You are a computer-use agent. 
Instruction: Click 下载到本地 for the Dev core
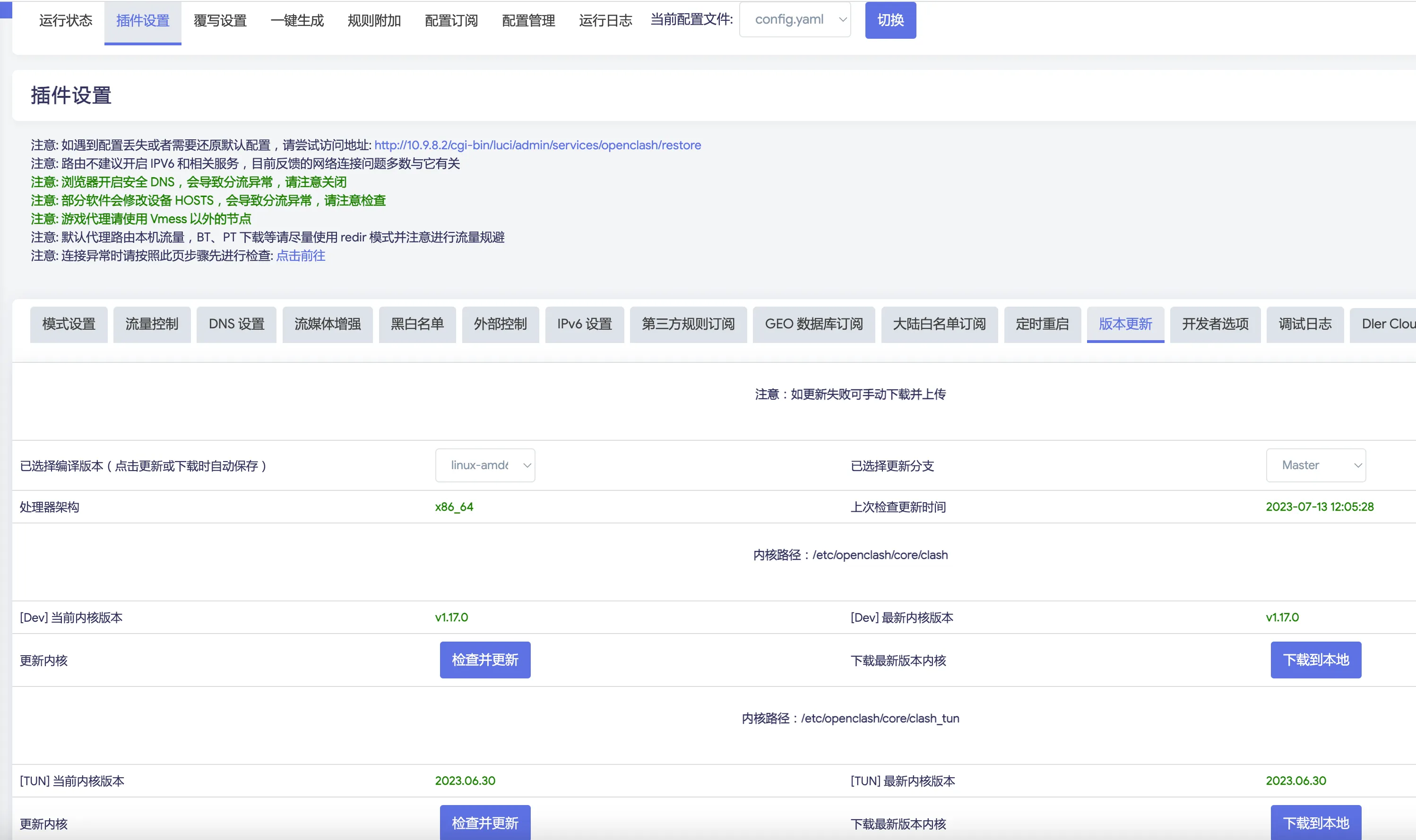[x=1315, y=660]
